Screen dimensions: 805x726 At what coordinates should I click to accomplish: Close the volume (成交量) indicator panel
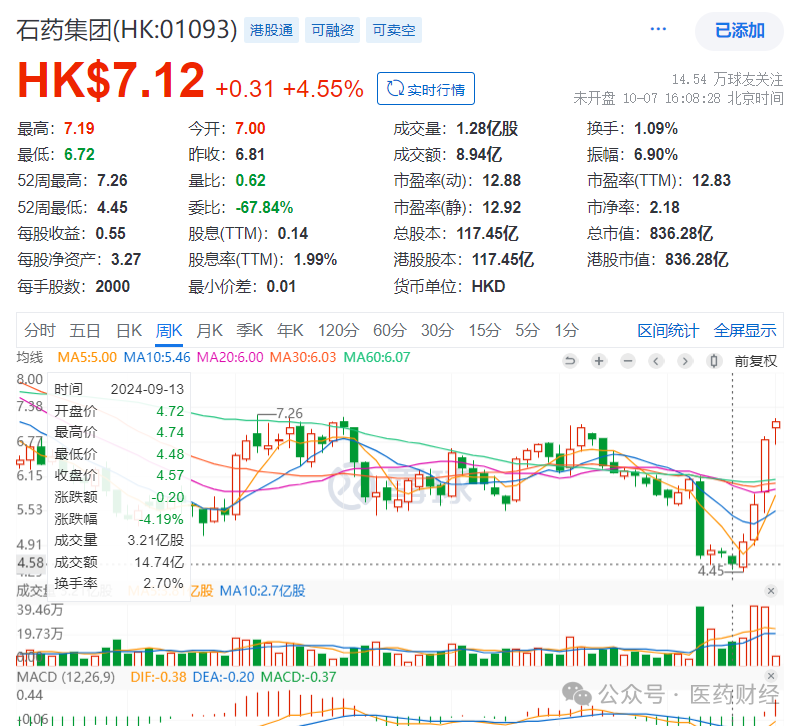pyautogui.click(x=771, y=591)
